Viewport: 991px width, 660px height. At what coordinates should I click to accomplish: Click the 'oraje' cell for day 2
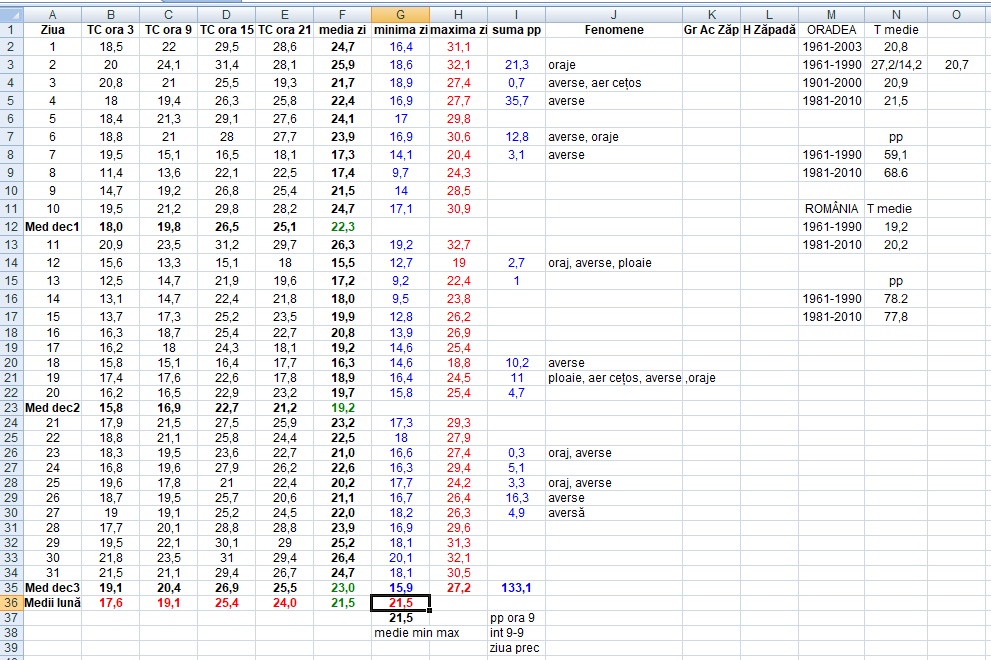point(614,64)
